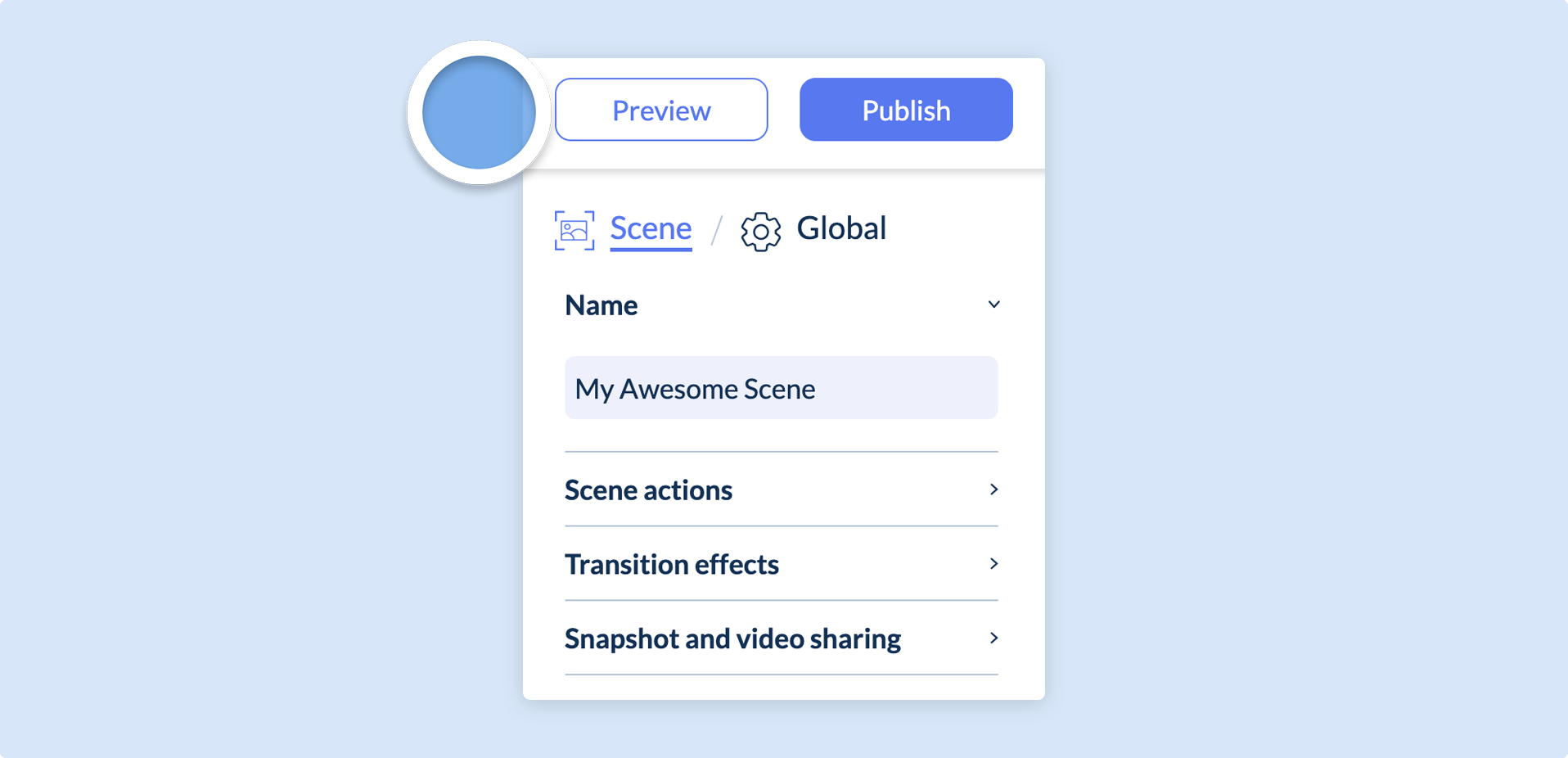
Task: Click the Scene image frame icon
Action: click(x=574, y=230)
